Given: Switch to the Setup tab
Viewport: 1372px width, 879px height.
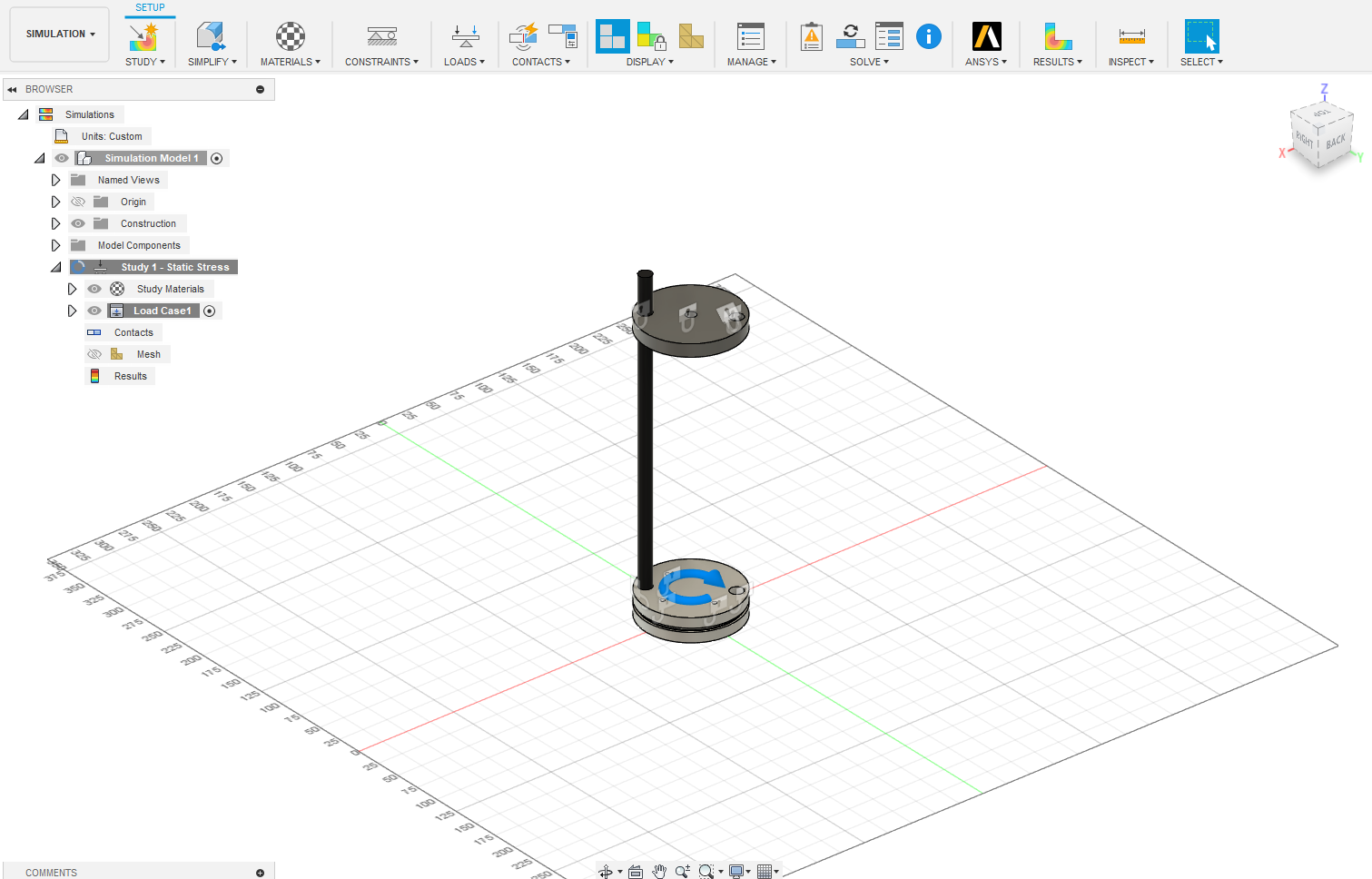Looking at the screenshot, I should point(149,6).
